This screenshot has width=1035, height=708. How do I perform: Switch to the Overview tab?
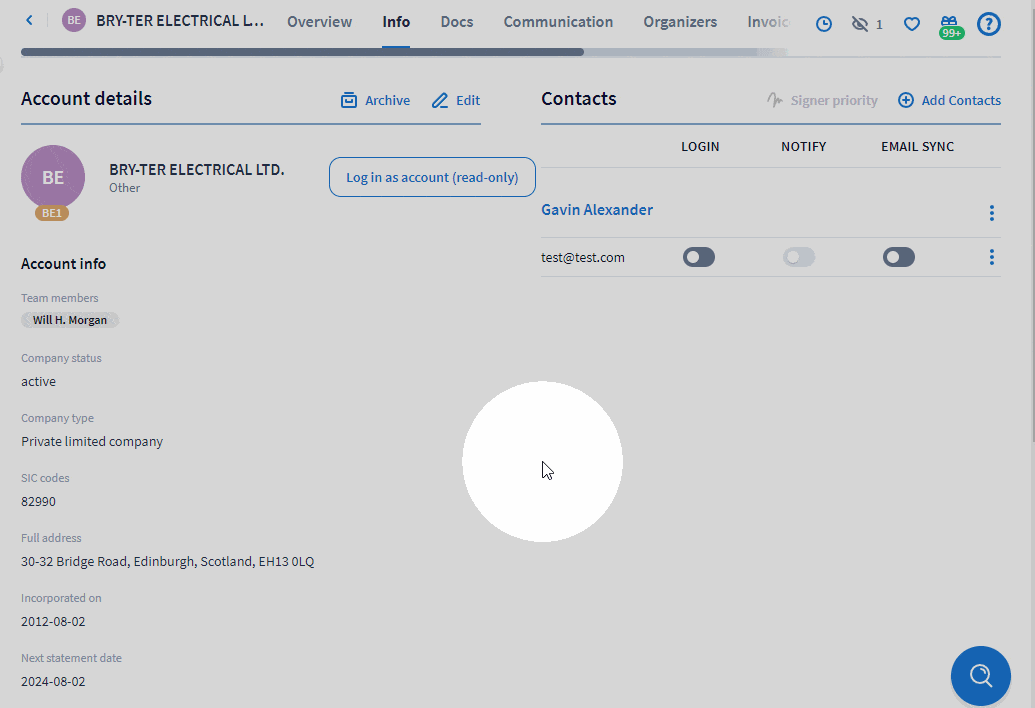[x=319, y=22]
